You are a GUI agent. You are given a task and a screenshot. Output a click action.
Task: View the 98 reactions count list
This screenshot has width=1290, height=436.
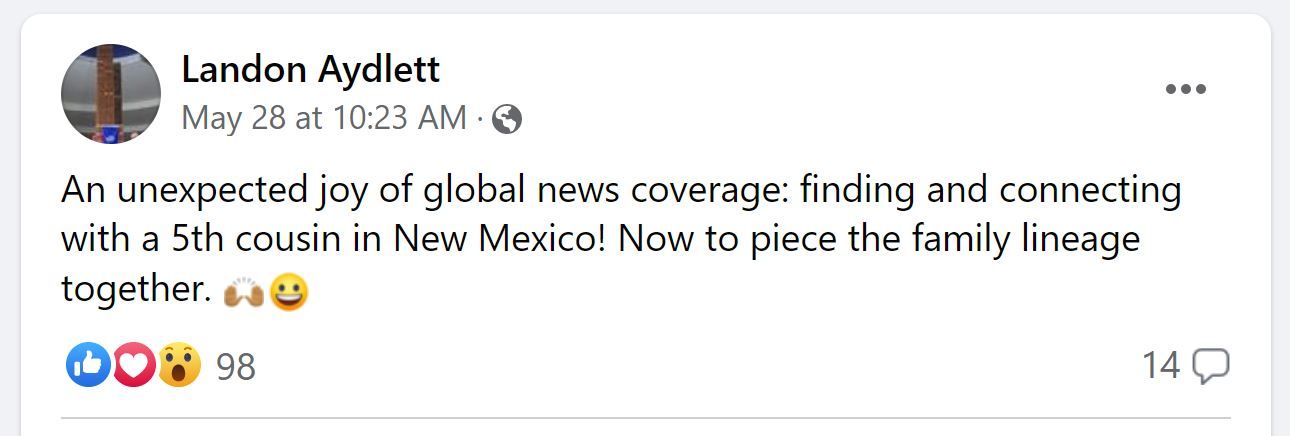point(236,367)
